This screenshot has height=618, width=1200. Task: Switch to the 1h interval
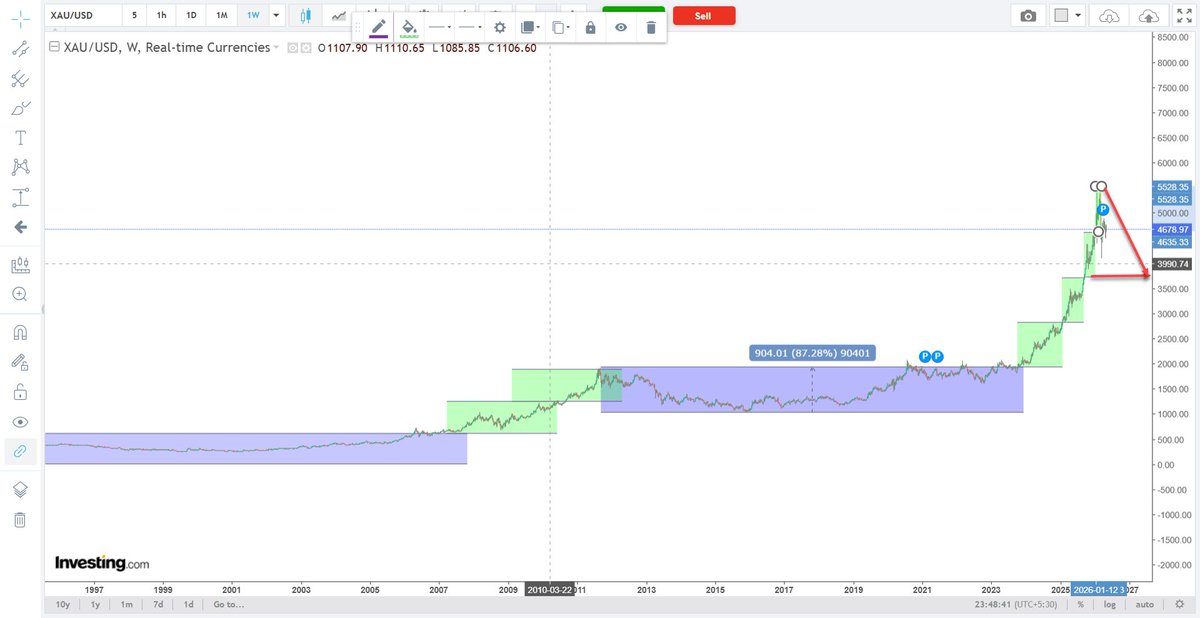coord(161,16)
